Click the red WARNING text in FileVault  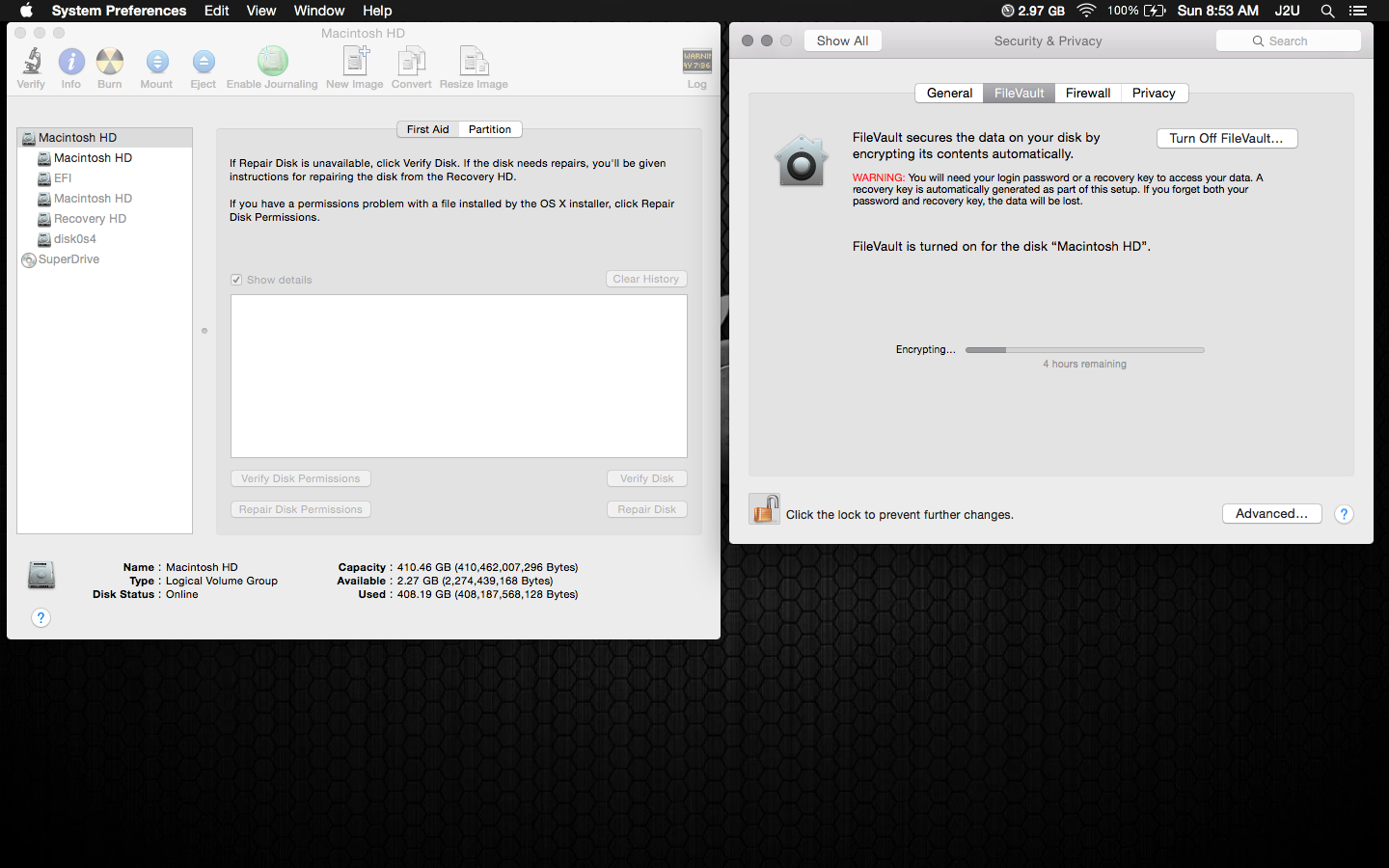click(878, 178)
